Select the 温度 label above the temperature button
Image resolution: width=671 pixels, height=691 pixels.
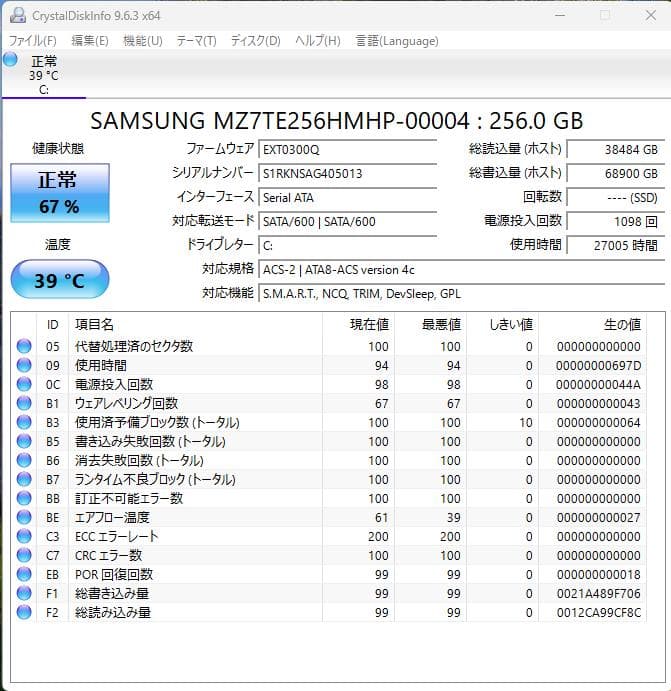point(58,245)
